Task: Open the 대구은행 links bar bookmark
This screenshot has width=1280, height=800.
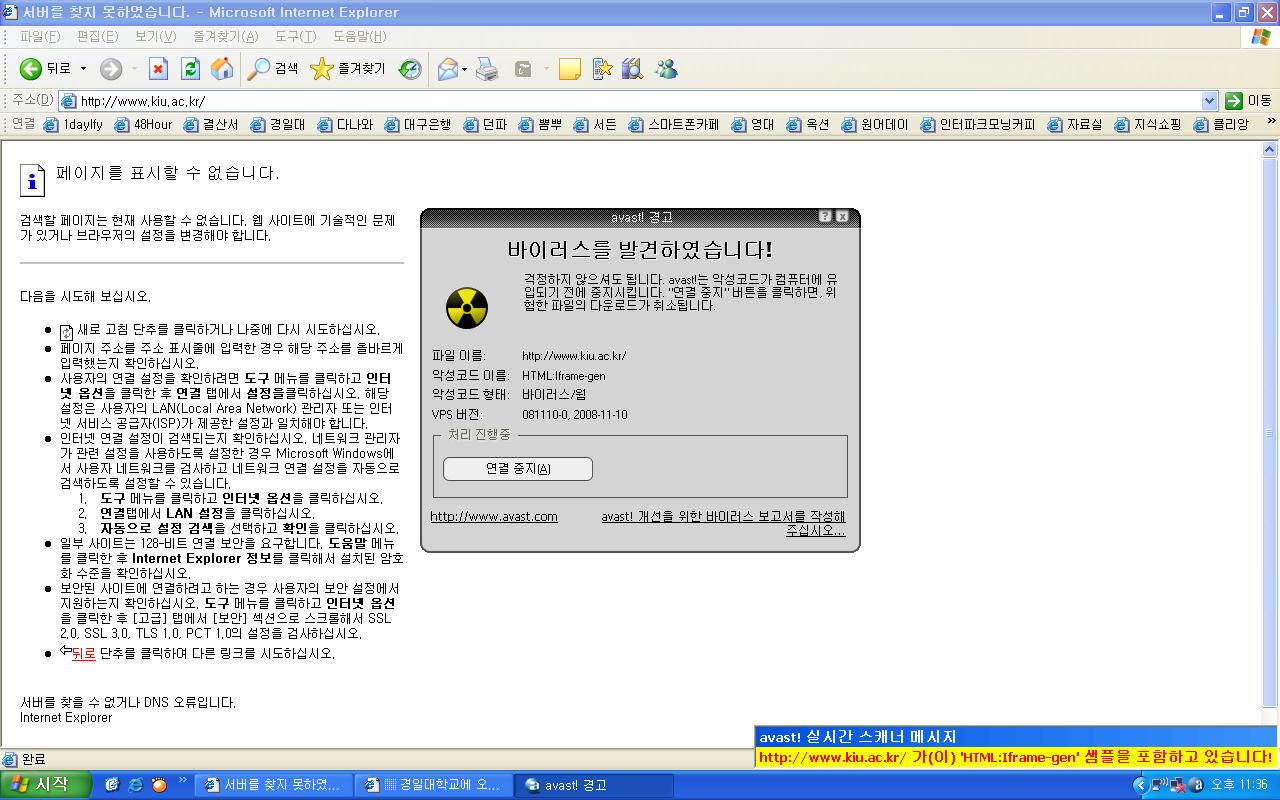Action: 418,125
